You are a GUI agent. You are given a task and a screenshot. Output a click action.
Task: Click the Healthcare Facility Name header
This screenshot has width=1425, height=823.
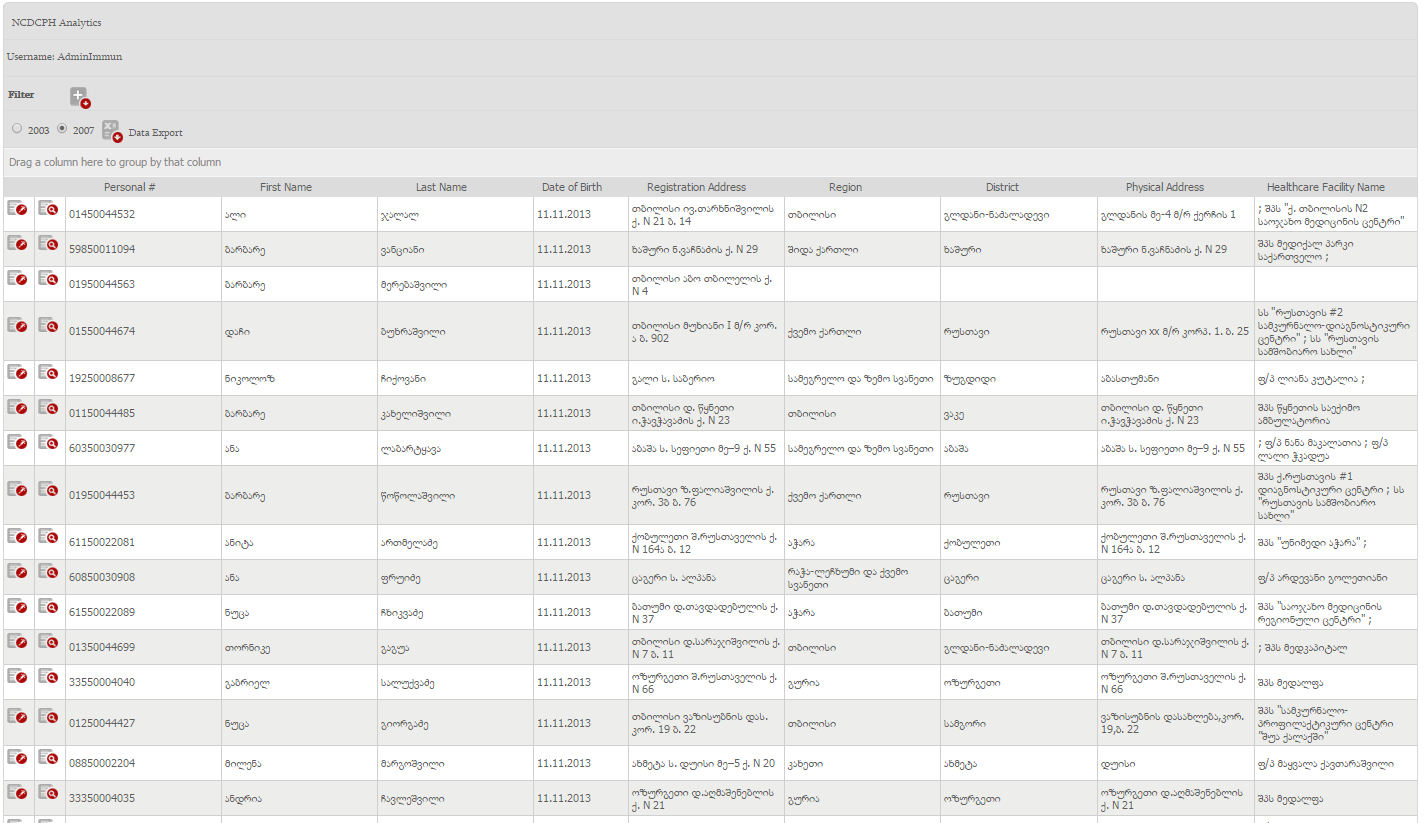click(x=1325, y=187)
